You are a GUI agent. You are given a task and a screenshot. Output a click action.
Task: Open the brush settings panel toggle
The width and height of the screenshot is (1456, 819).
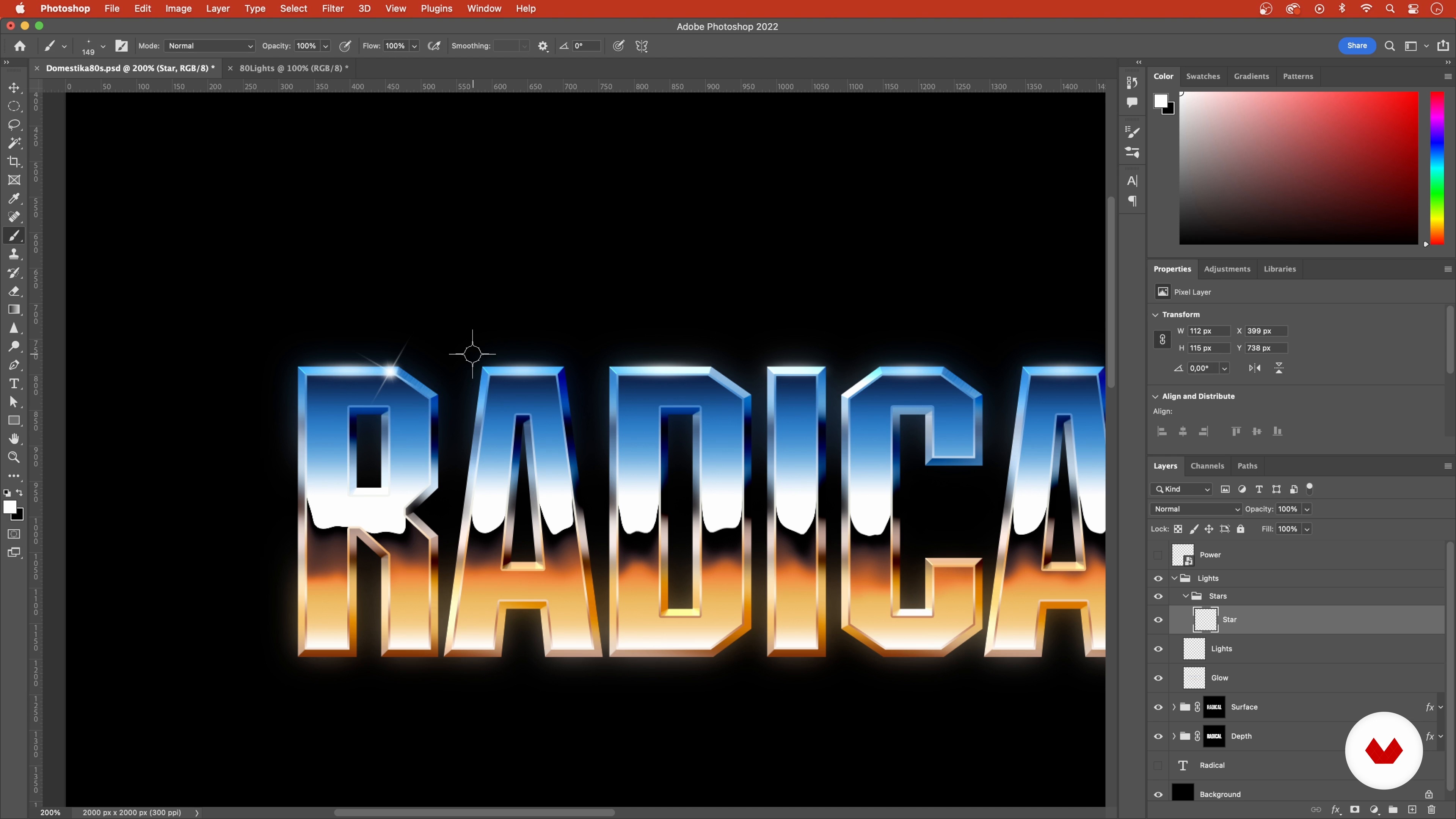(x=121, y=46)
